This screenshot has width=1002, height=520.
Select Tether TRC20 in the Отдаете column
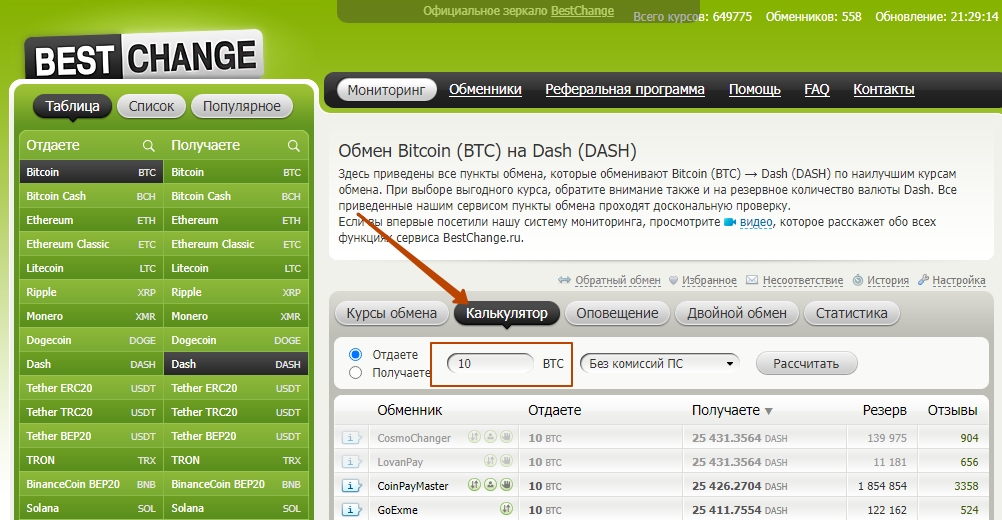91,412
